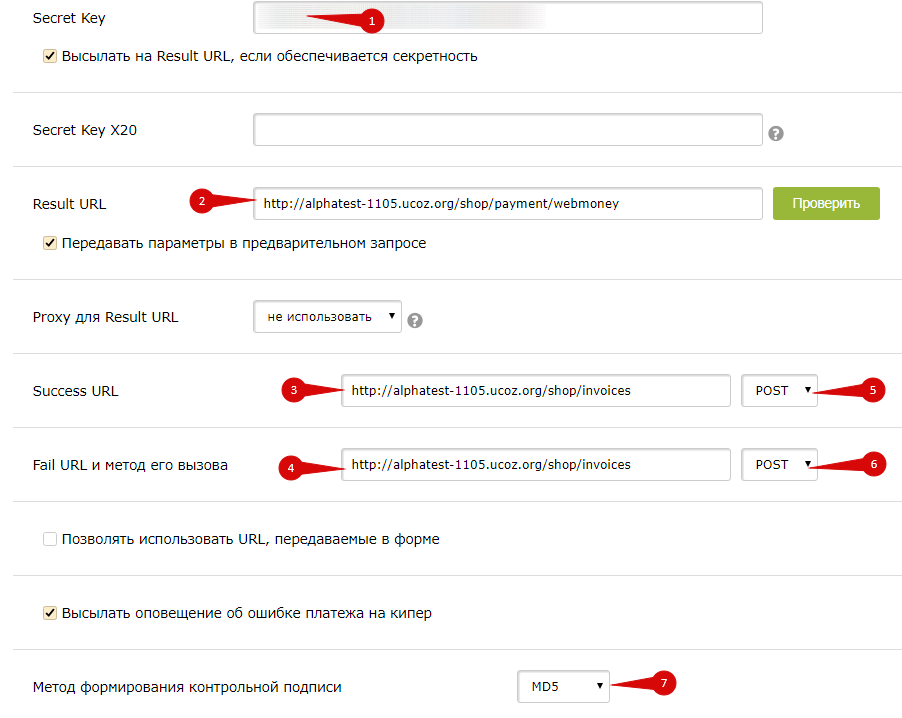
Task: Click red annotation marker number 2
Action: pos(202,201)
